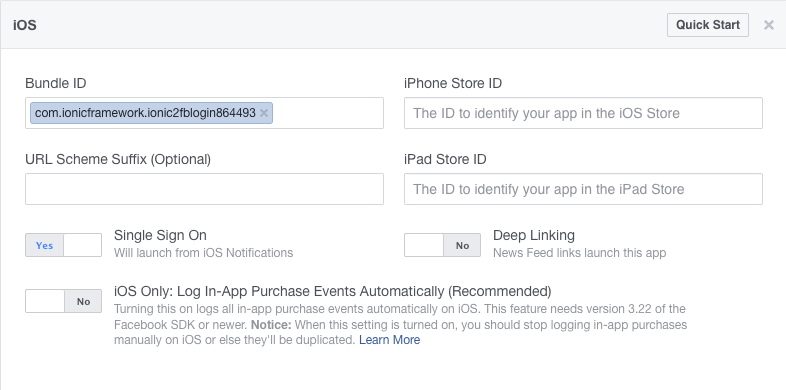Click the Bundle ID field's empty area
The width and height of the screenshot is (786, 390).
pyautogui.click(x=328, y=113)
